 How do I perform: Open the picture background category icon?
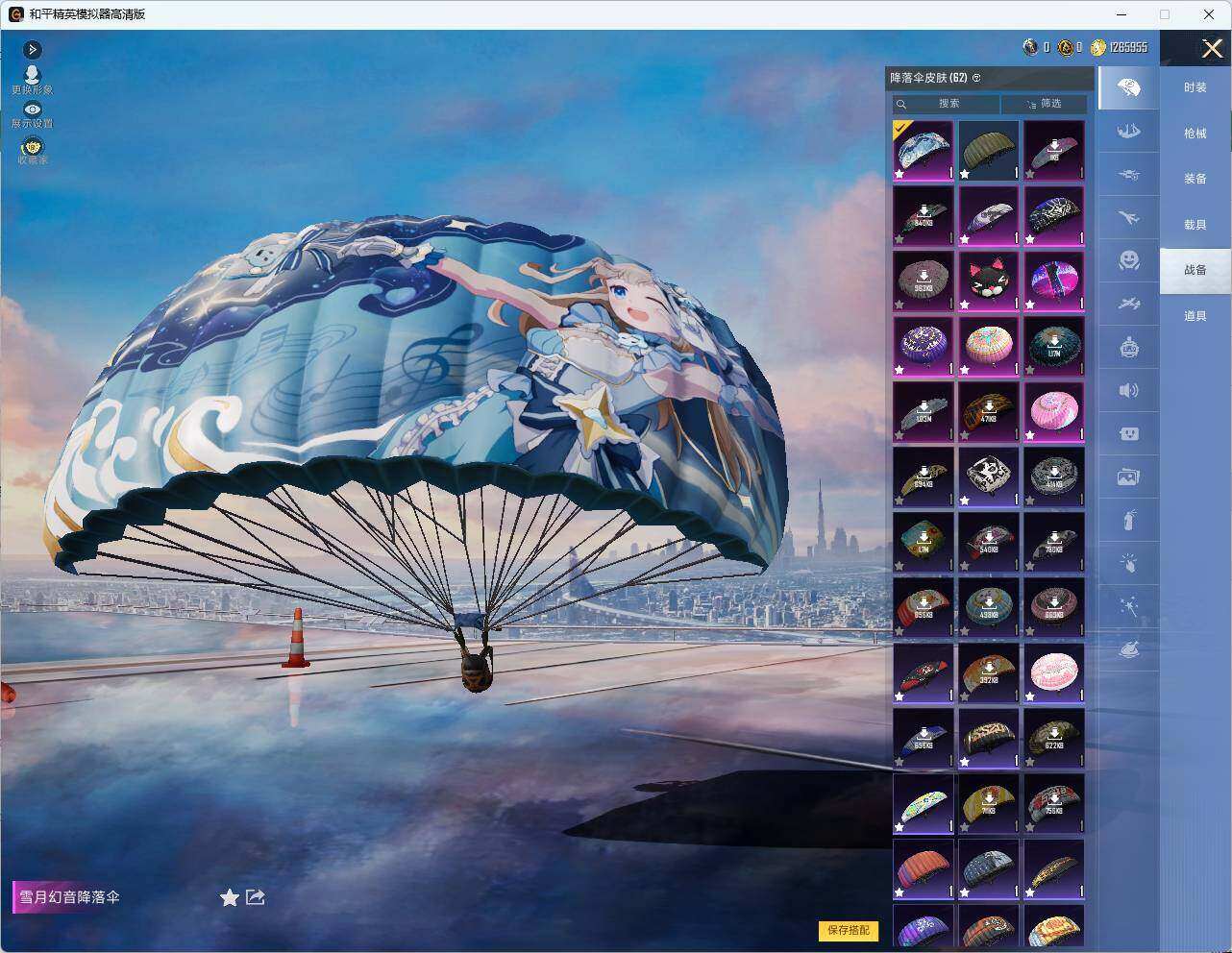pos(1129,476)
